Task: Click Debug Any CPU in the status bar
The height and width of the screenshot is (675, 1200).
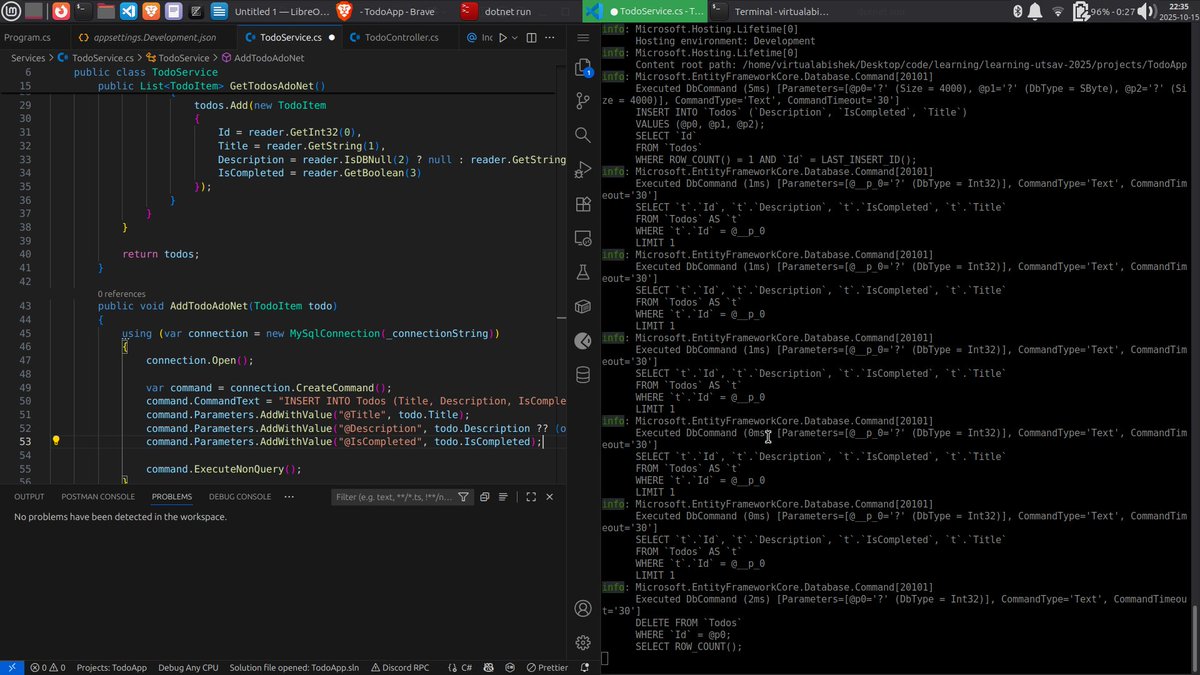Action: point(188,667)
